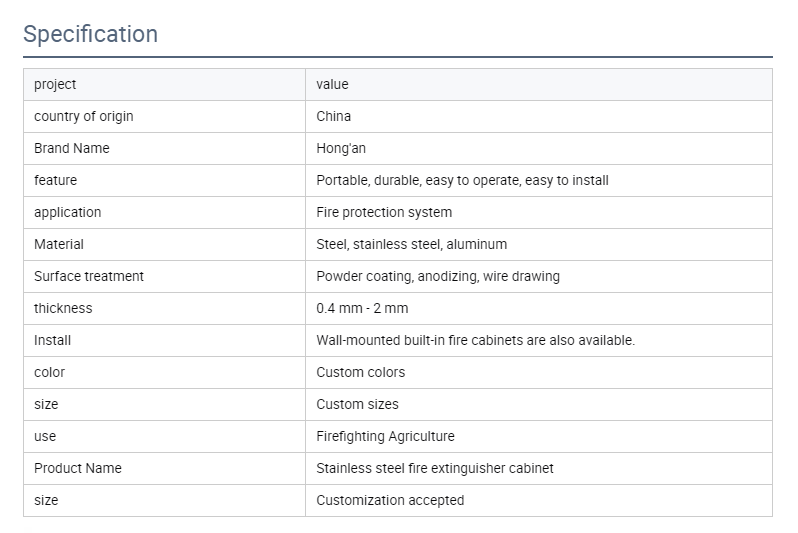Click the 'Custom sizes' value cell
Image resolution: width=798 pixels, height=533 pixels.
click(x=357, y=404)
